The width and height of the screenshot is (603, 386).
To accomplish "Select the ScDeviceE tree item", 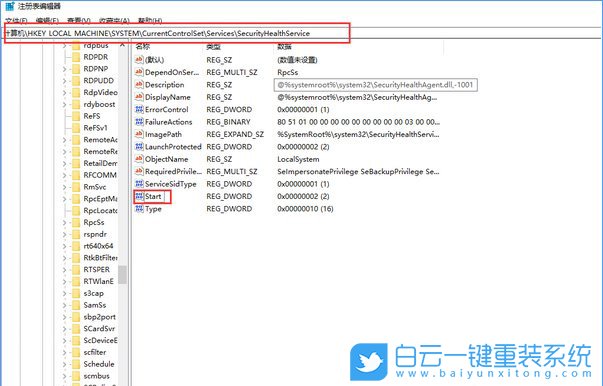I will pyautogui.click(x=100, y=341).
